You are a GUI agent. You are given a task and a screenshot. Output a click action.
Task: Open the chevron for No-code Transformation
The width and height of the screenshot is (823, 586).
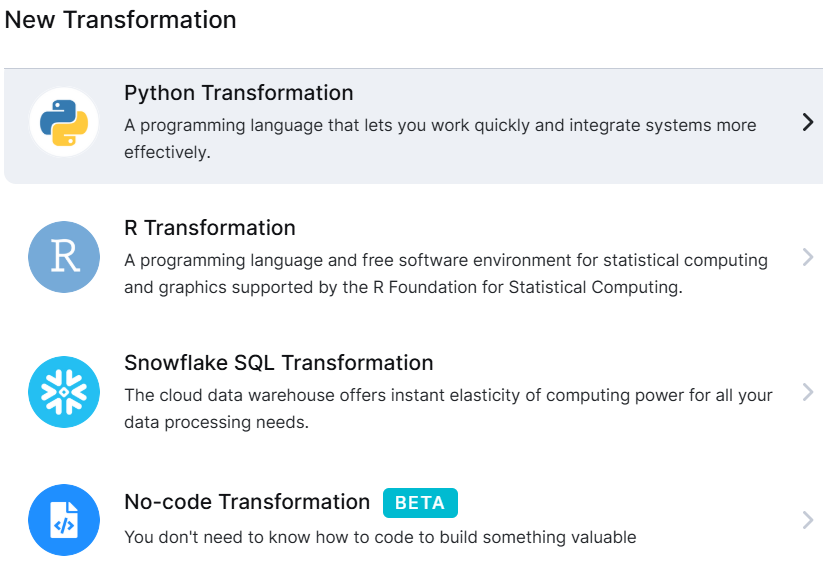[808, 520]
